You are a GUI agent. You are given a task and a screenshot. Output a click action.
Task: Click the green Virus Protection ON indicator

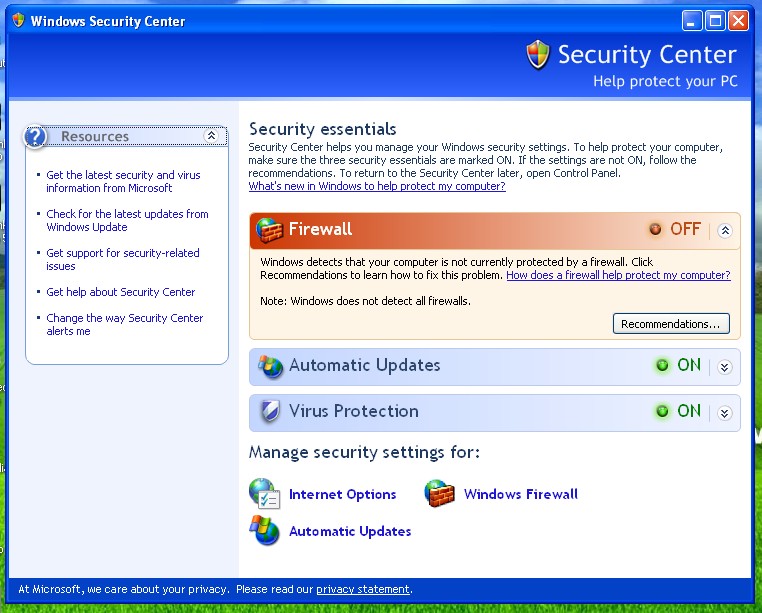point(662,411)
